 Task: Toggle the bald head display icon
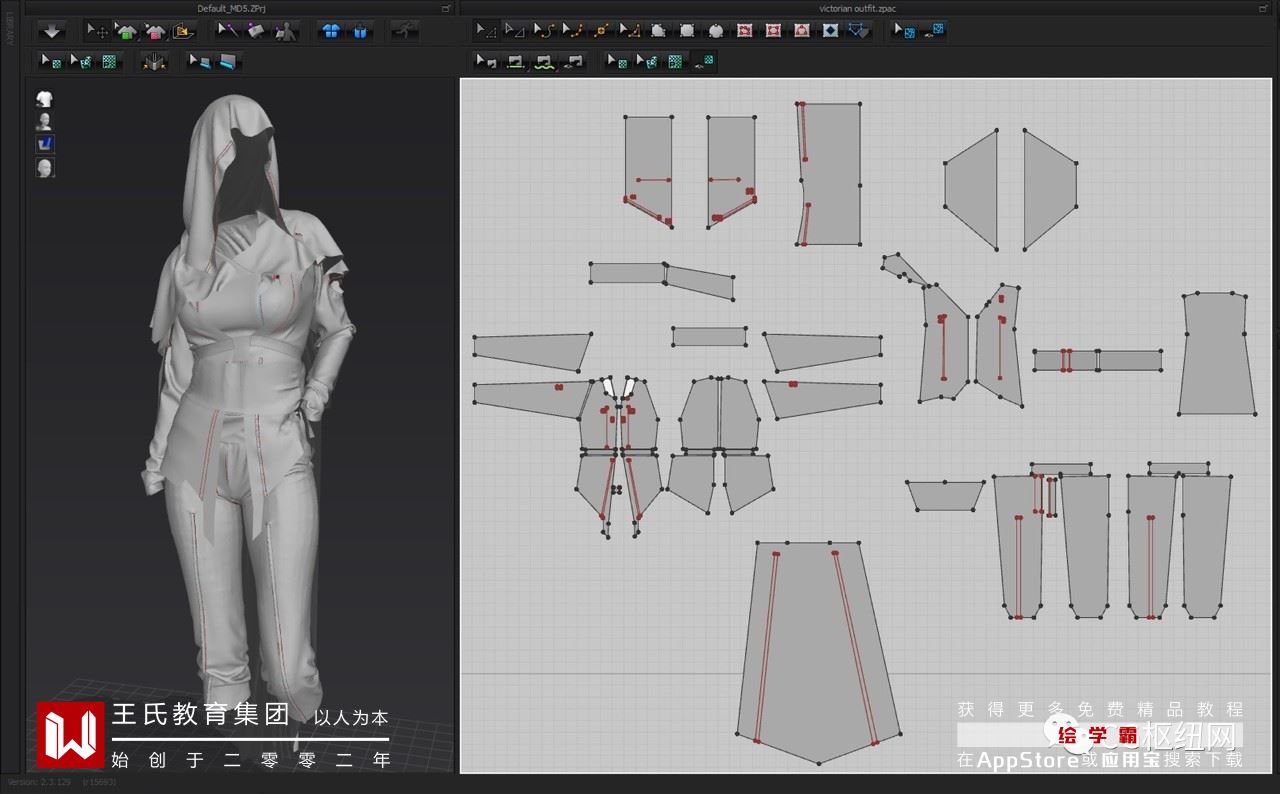click(44, 167)
